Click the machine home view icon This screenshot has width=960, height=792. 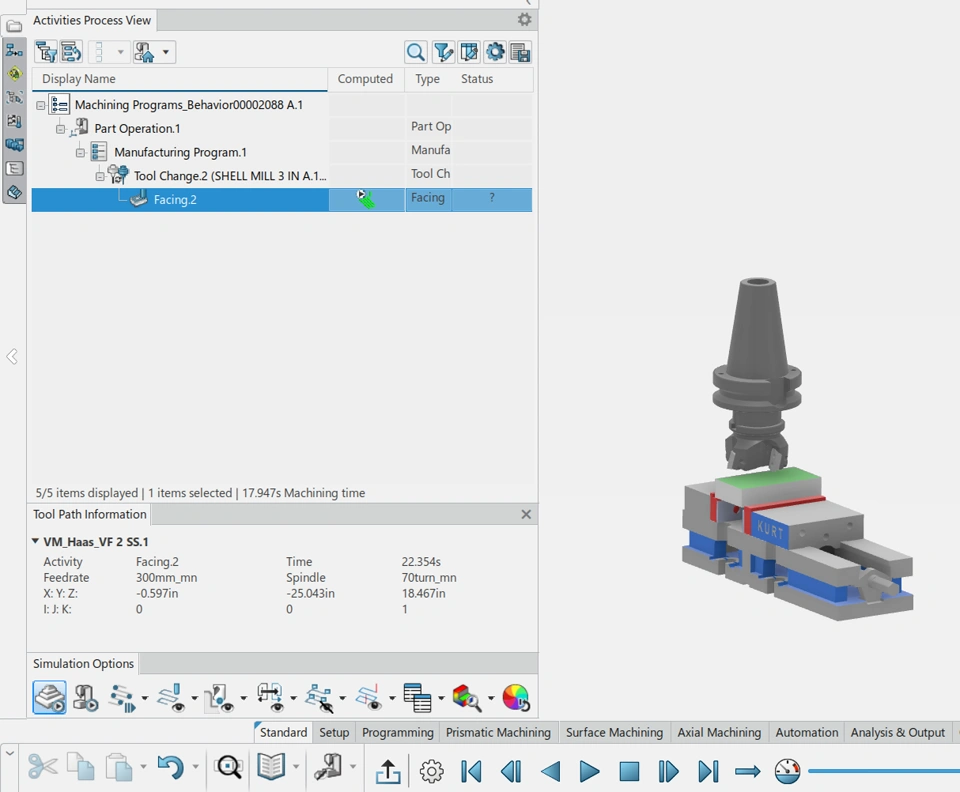pos(144,52)
